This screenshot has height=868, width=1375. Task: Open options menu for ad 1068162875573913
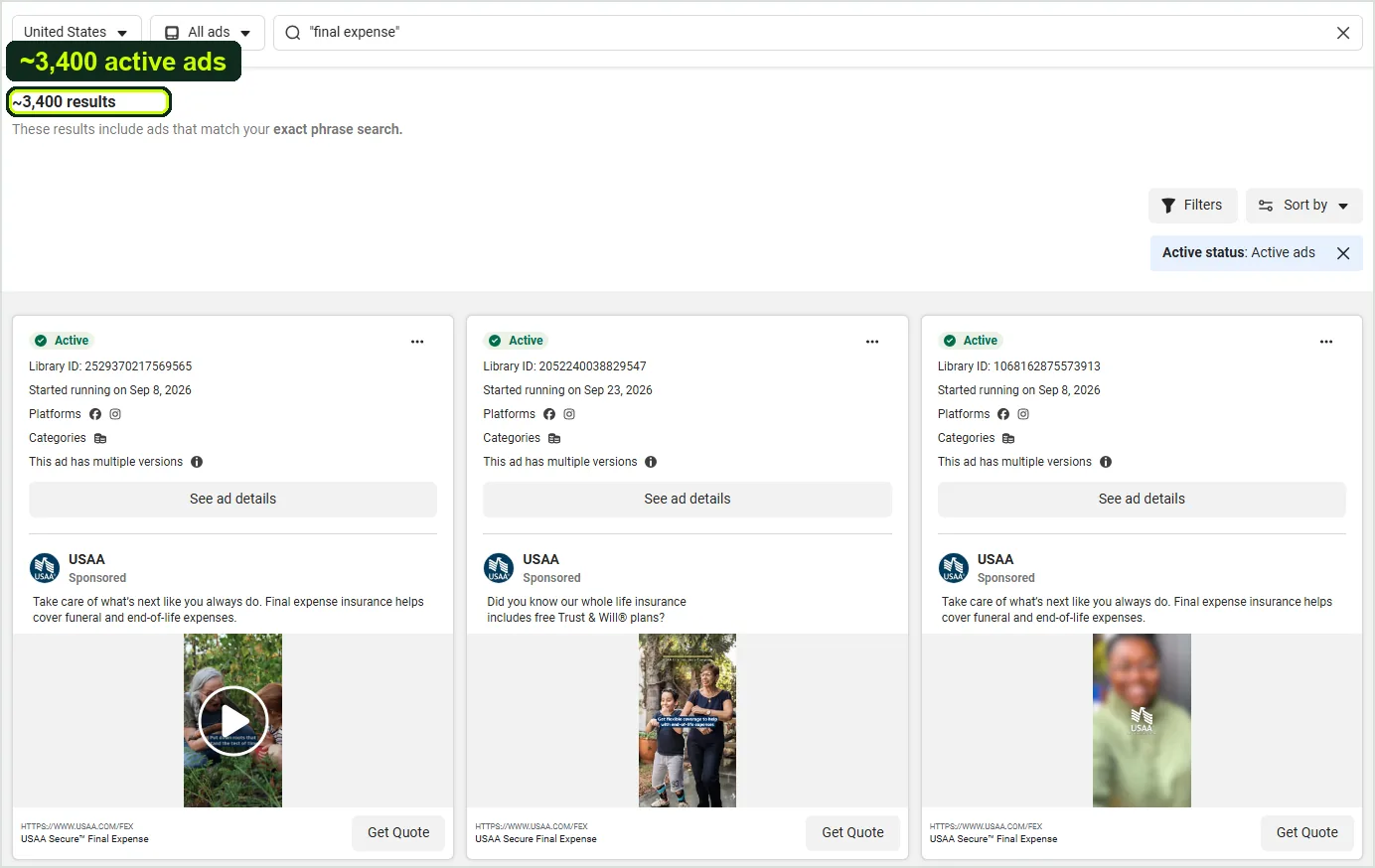pos(1326,342)
